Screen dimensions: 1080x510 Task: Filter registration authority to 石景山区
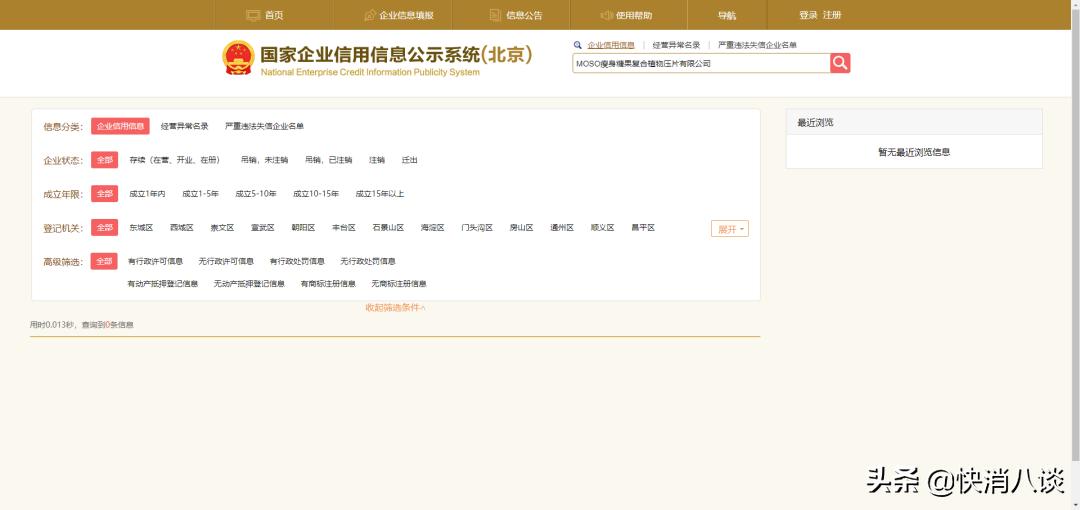[388, 227]
